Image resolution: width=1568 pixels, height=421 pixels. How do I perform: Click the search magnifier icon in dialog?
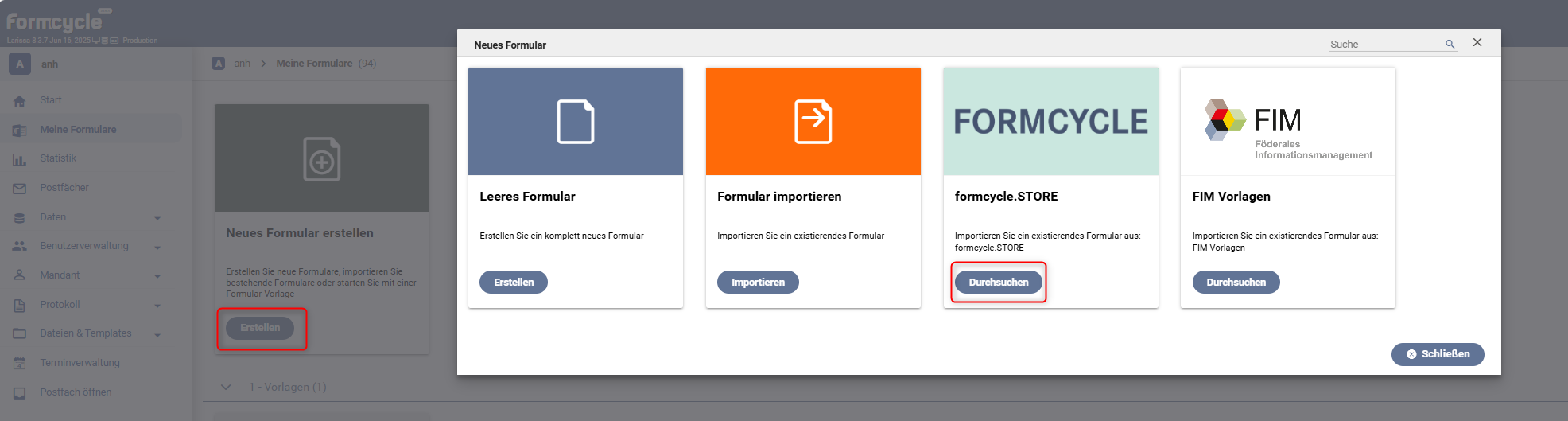[1450, 45]
